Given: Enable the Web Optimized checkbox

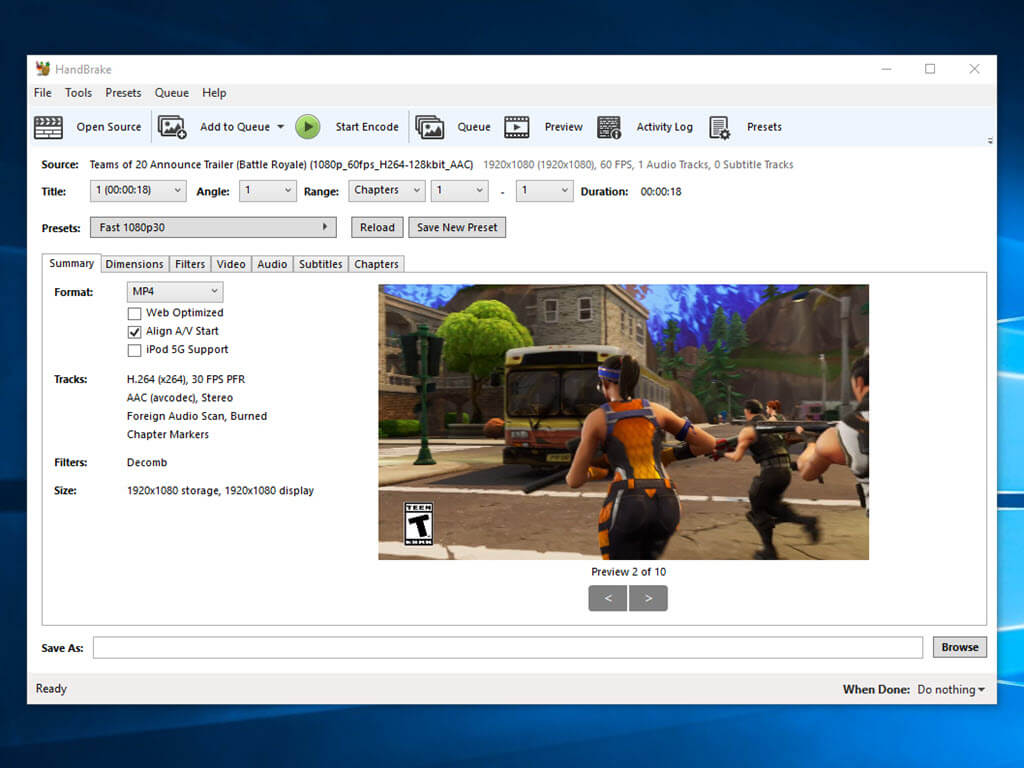Looking at the screenshot, I should coord(135,313).
